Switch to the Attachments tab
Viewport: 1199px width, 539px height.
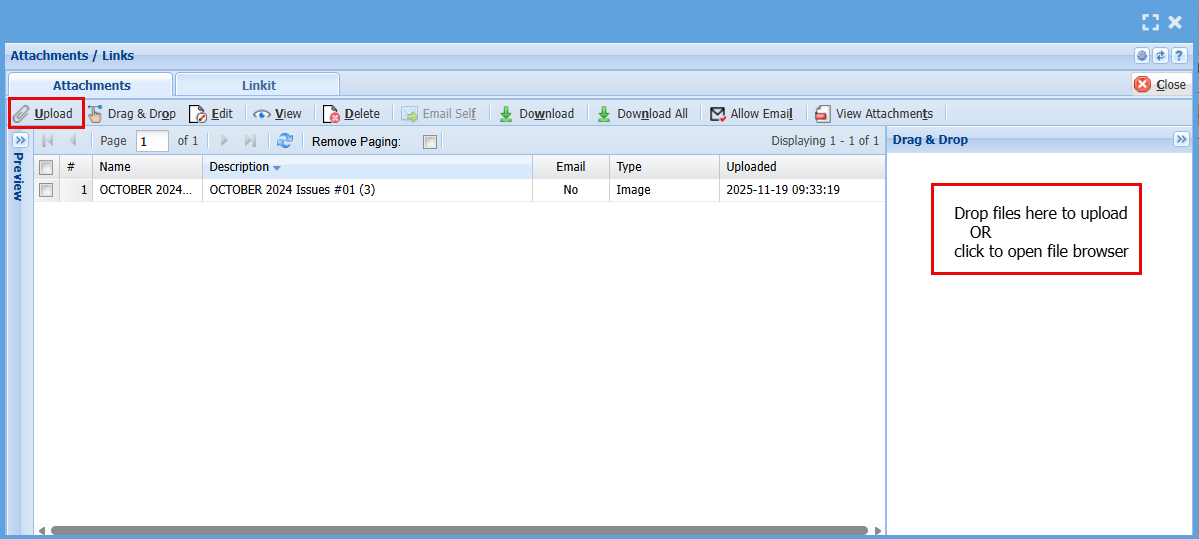click(x=91, y=85)
